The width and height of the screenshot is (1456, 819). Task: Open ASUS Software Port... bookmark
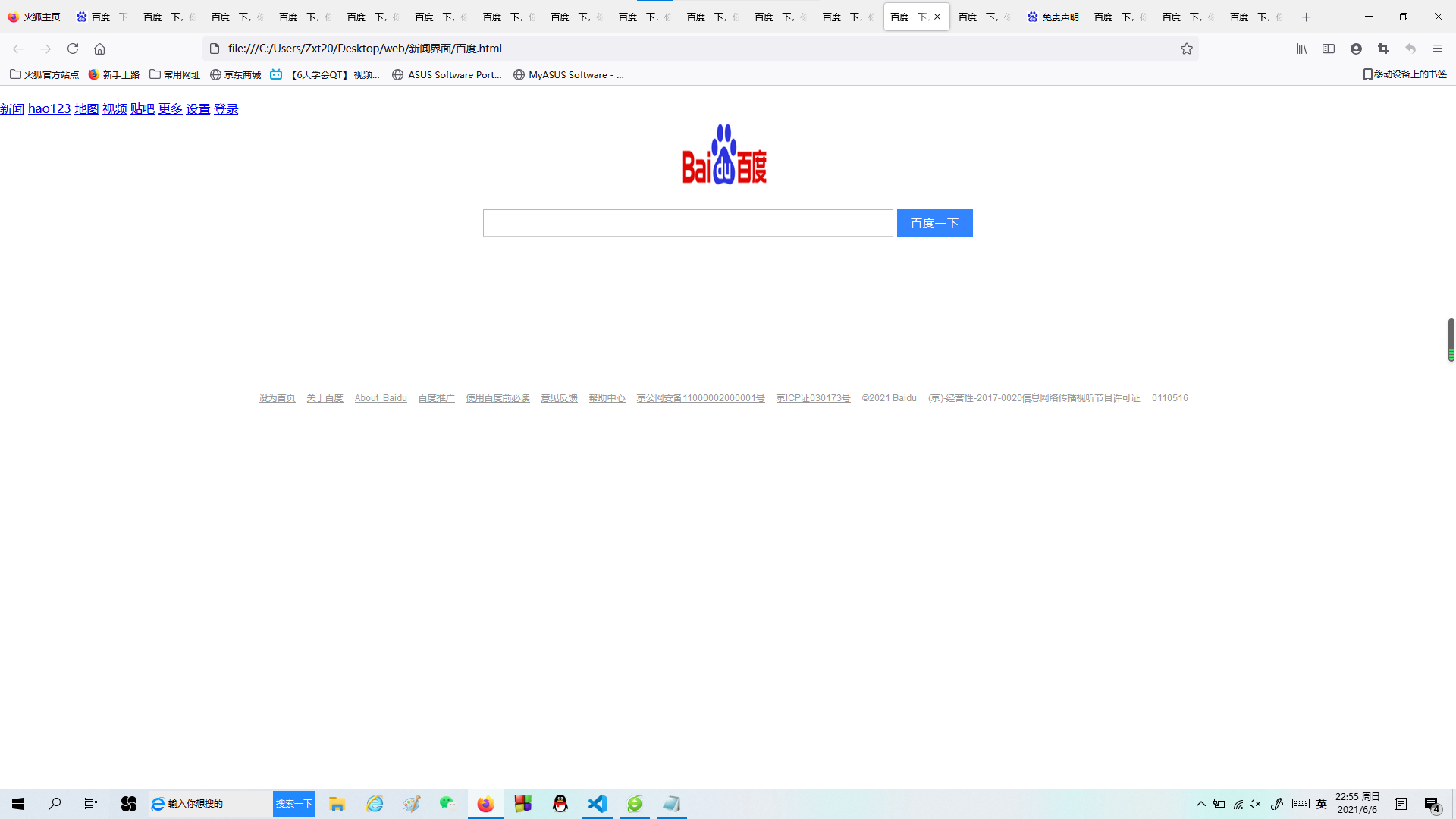(447, 74)
